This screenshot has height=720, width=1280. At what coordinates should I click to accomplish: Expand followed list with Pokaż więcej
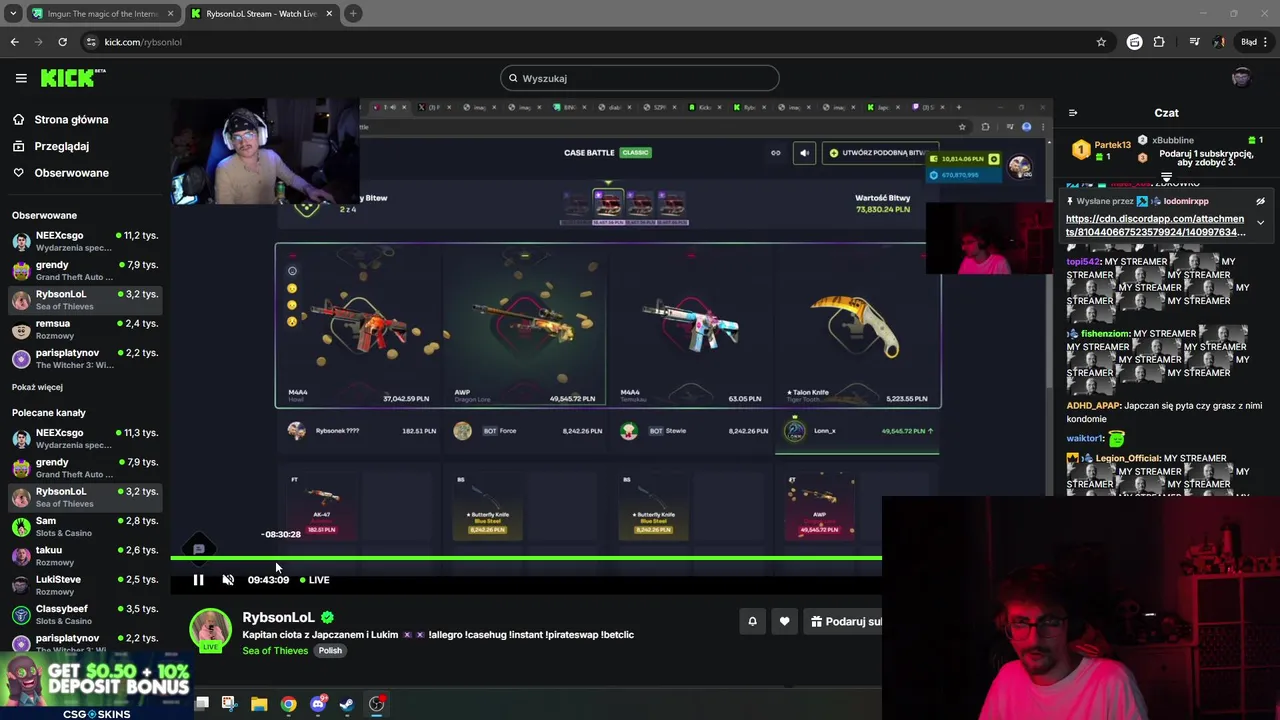coord(37,387)
